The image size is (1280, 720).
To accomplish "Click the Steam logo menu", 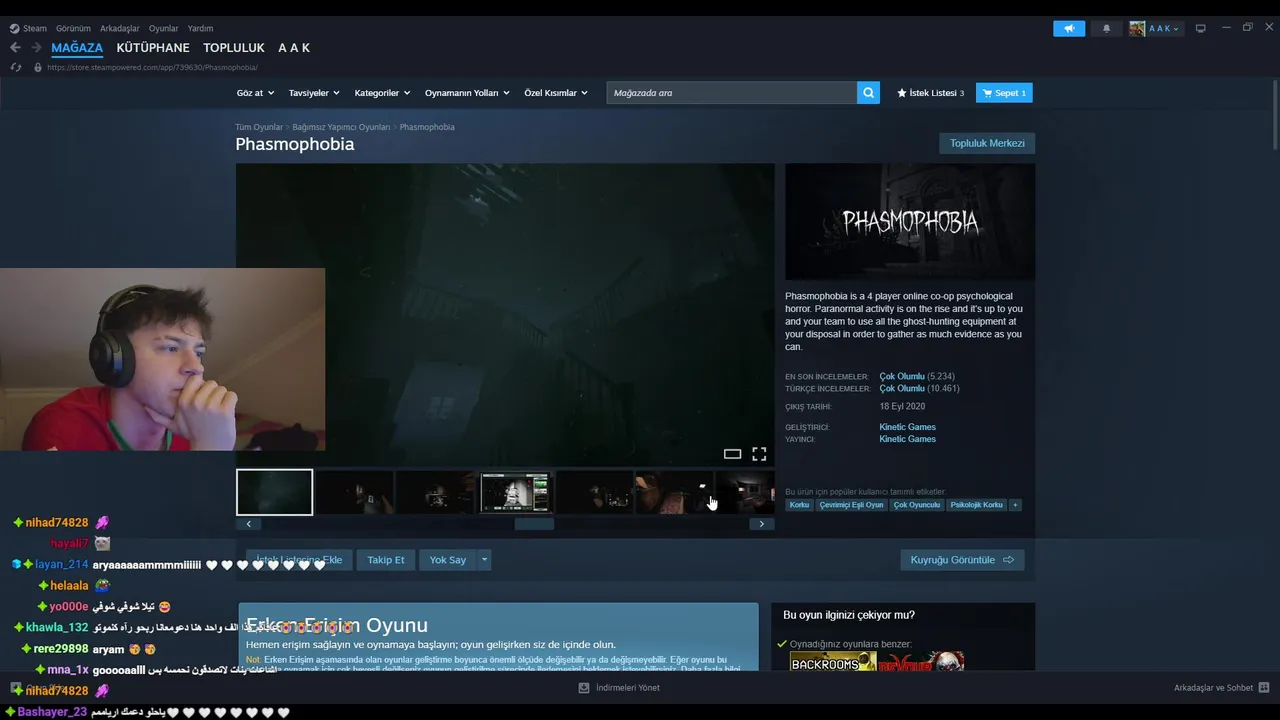I will pos(28,28).
